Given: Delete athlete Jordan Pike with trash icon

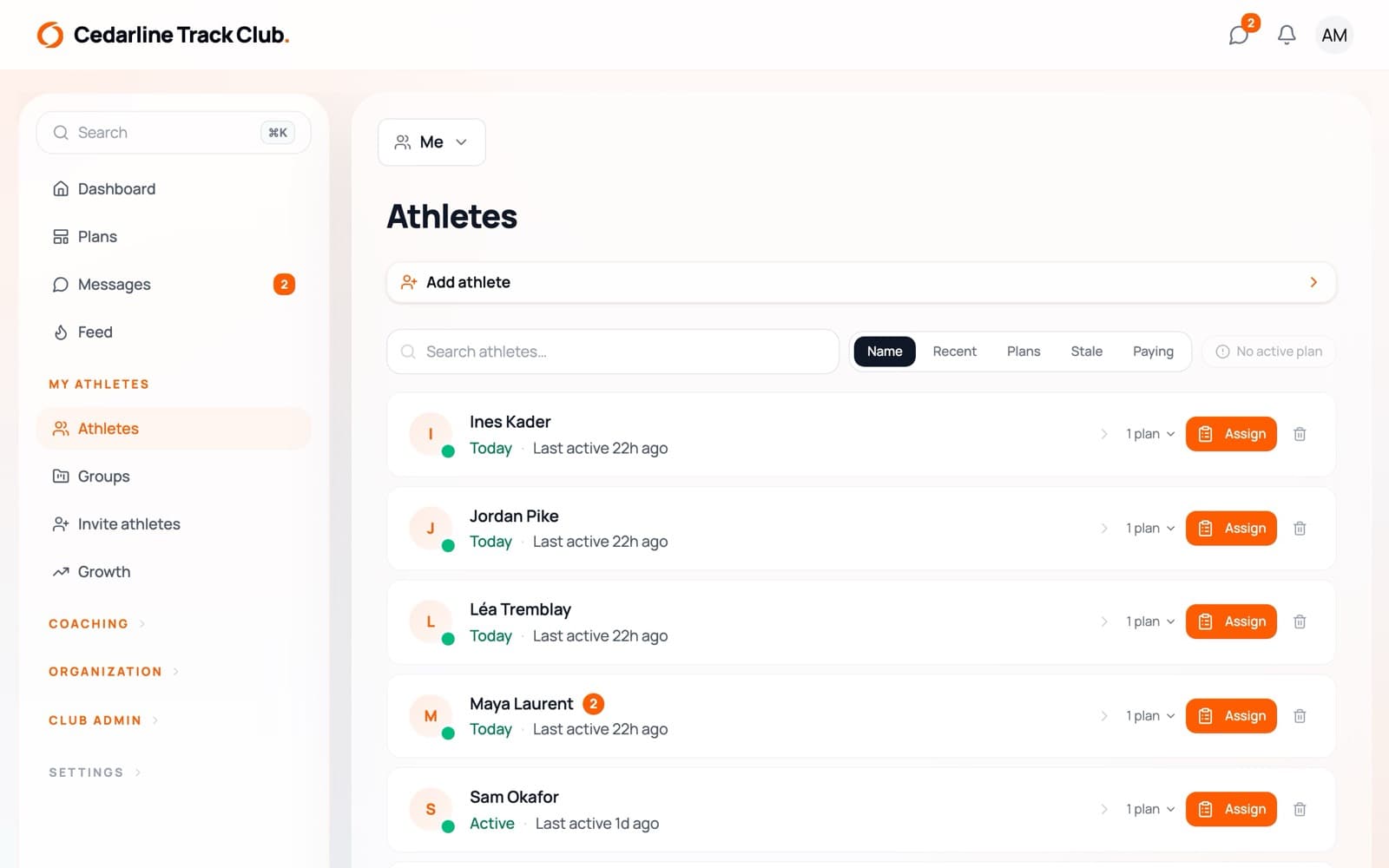Looking at the screenshot, I should point(1300,528).
